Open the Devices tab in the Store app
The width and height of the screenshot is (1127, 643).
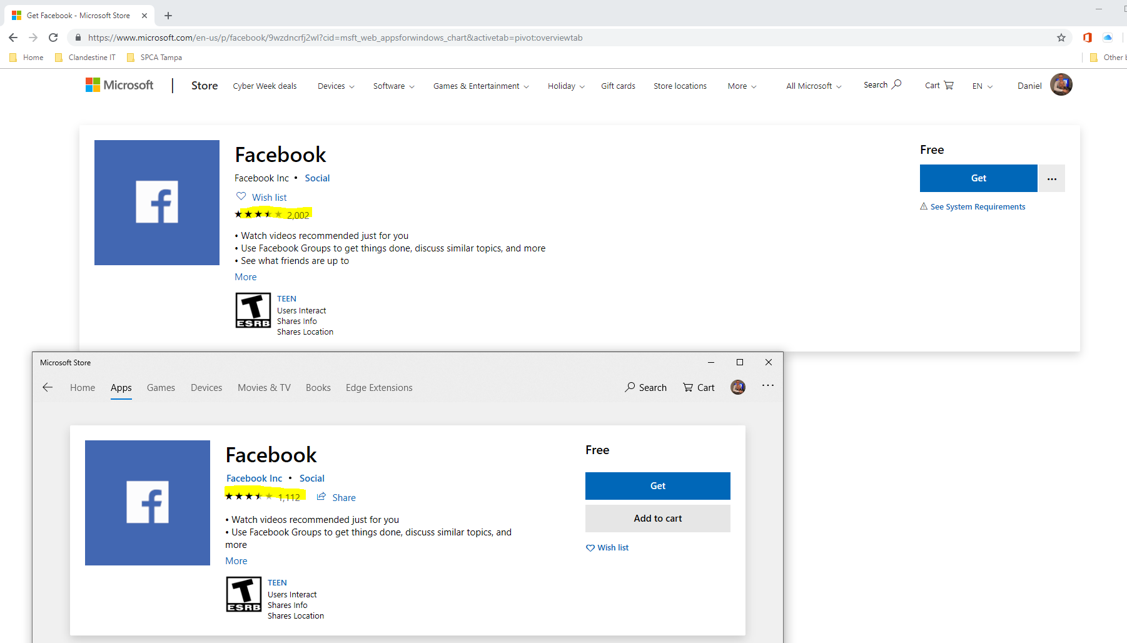[x=206, y=387]
